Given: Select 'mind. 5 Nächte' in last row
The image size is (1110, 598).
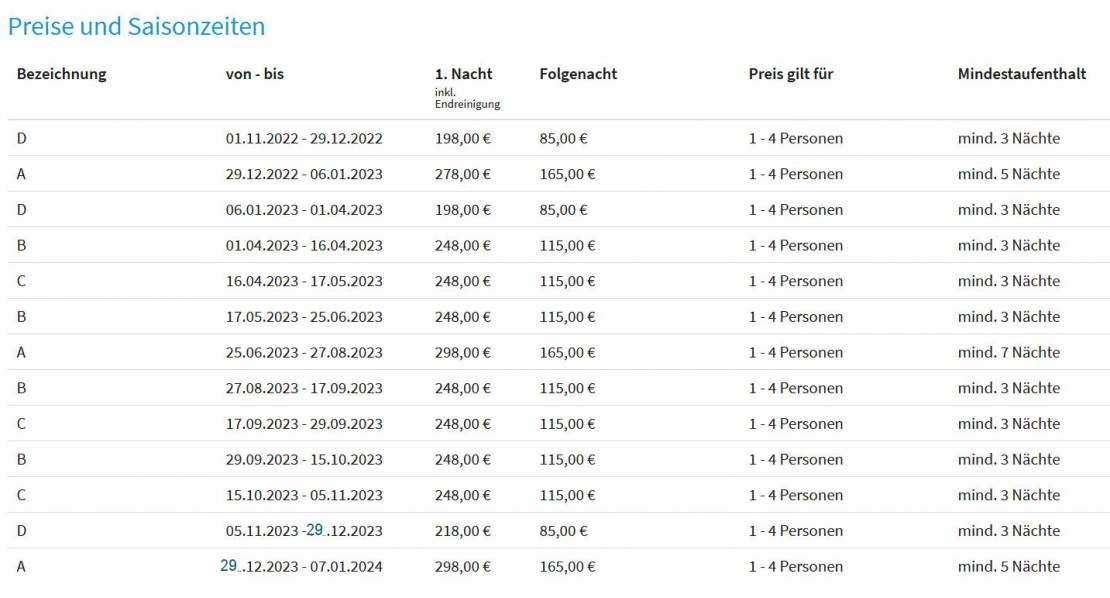Looking at the screenshot, I should click(x=1009, y=566).
